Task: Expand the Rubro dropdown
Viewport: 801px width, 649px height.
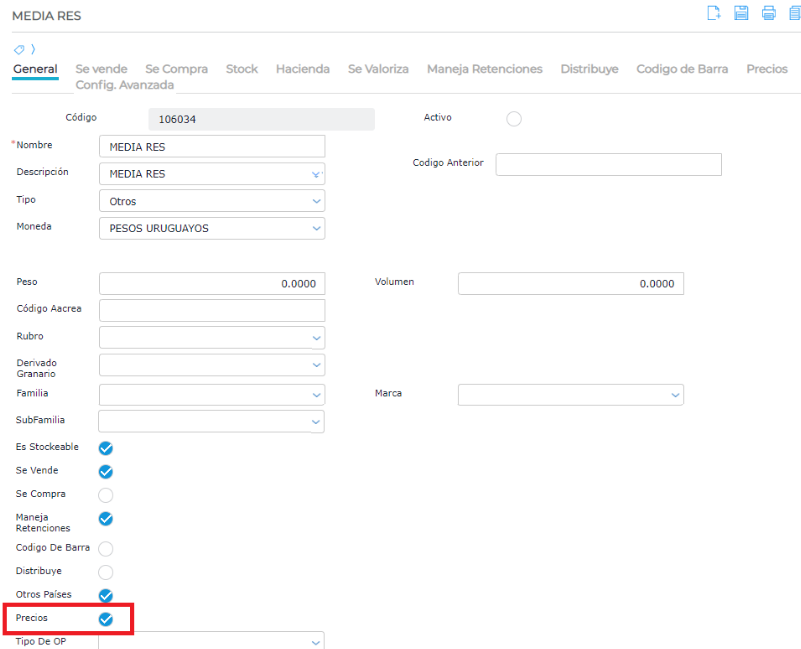Action: point(212,337)
